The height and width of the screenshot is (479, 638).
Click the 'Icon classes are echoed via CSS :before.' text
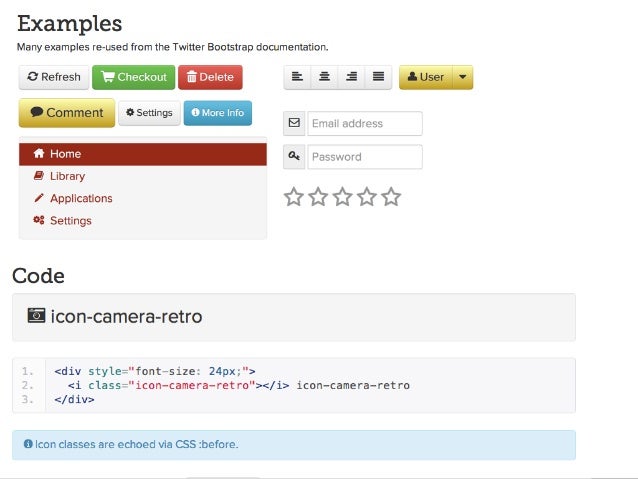click(x=137, y=444)
